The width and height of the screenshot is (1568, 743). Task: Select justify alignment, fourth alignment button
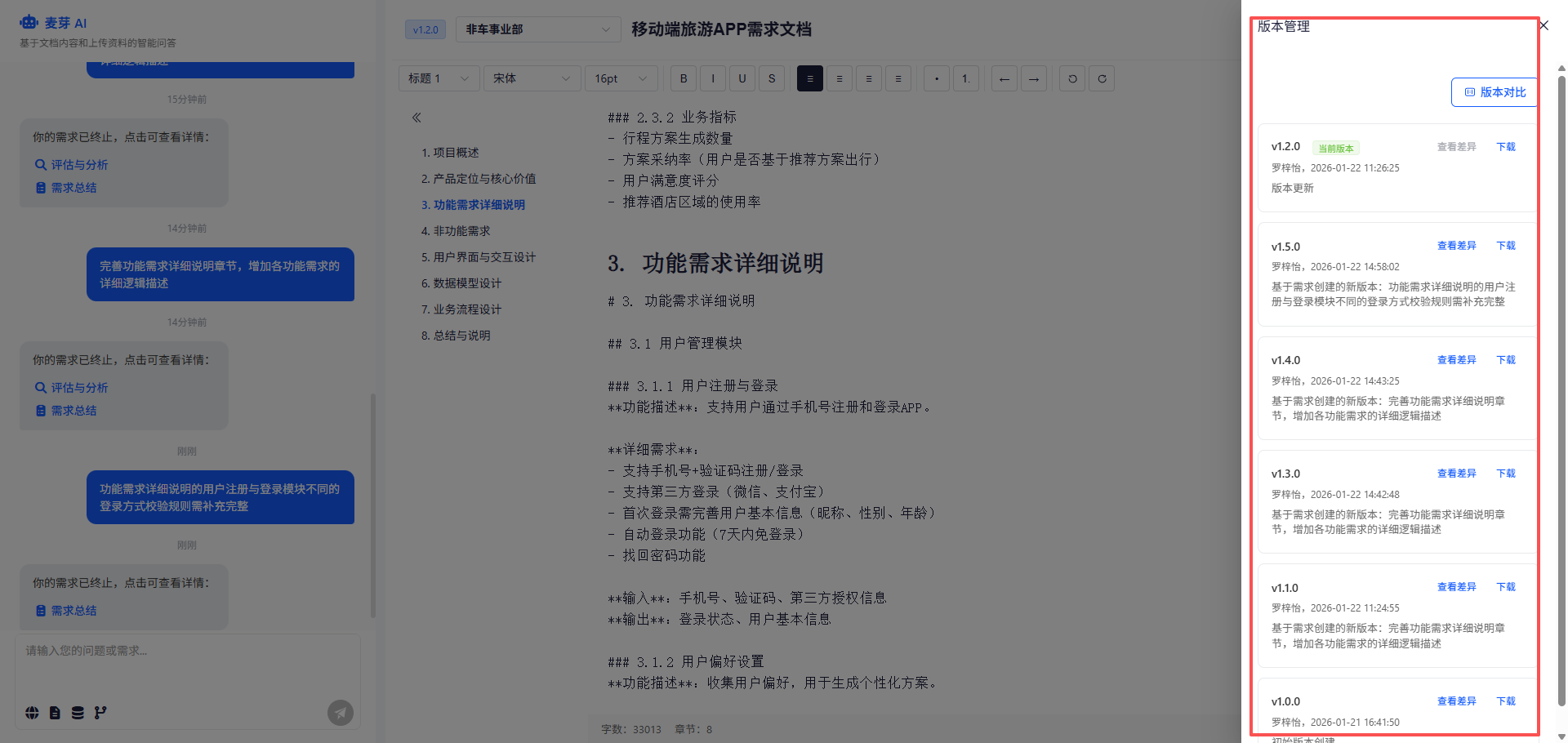tap(898, 78)
